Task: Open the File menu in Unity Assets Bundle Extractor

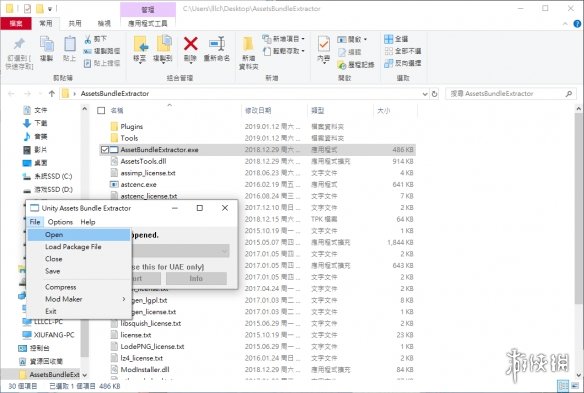Action: coord(35,222)
